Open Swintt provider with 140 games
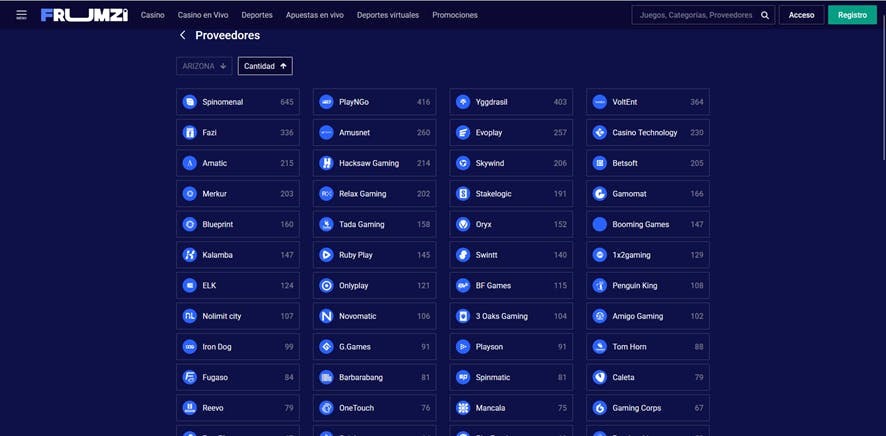Screen dimensions: 886x436 511,254
